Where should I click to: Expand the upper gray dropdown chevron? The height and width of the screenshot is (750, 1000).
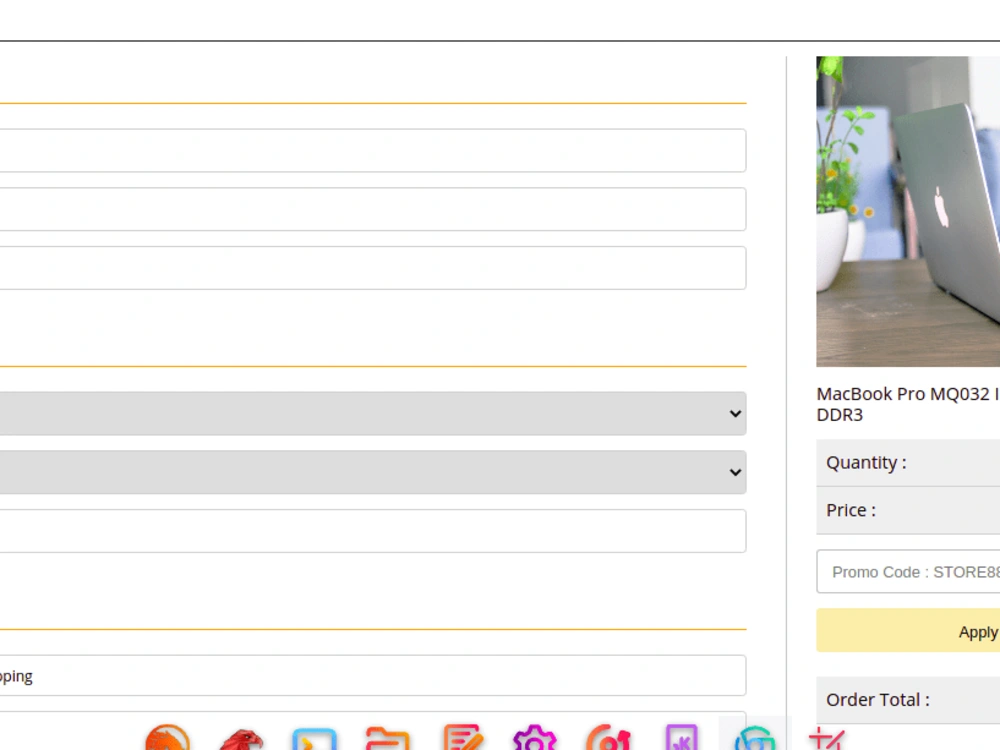[735, 413]
